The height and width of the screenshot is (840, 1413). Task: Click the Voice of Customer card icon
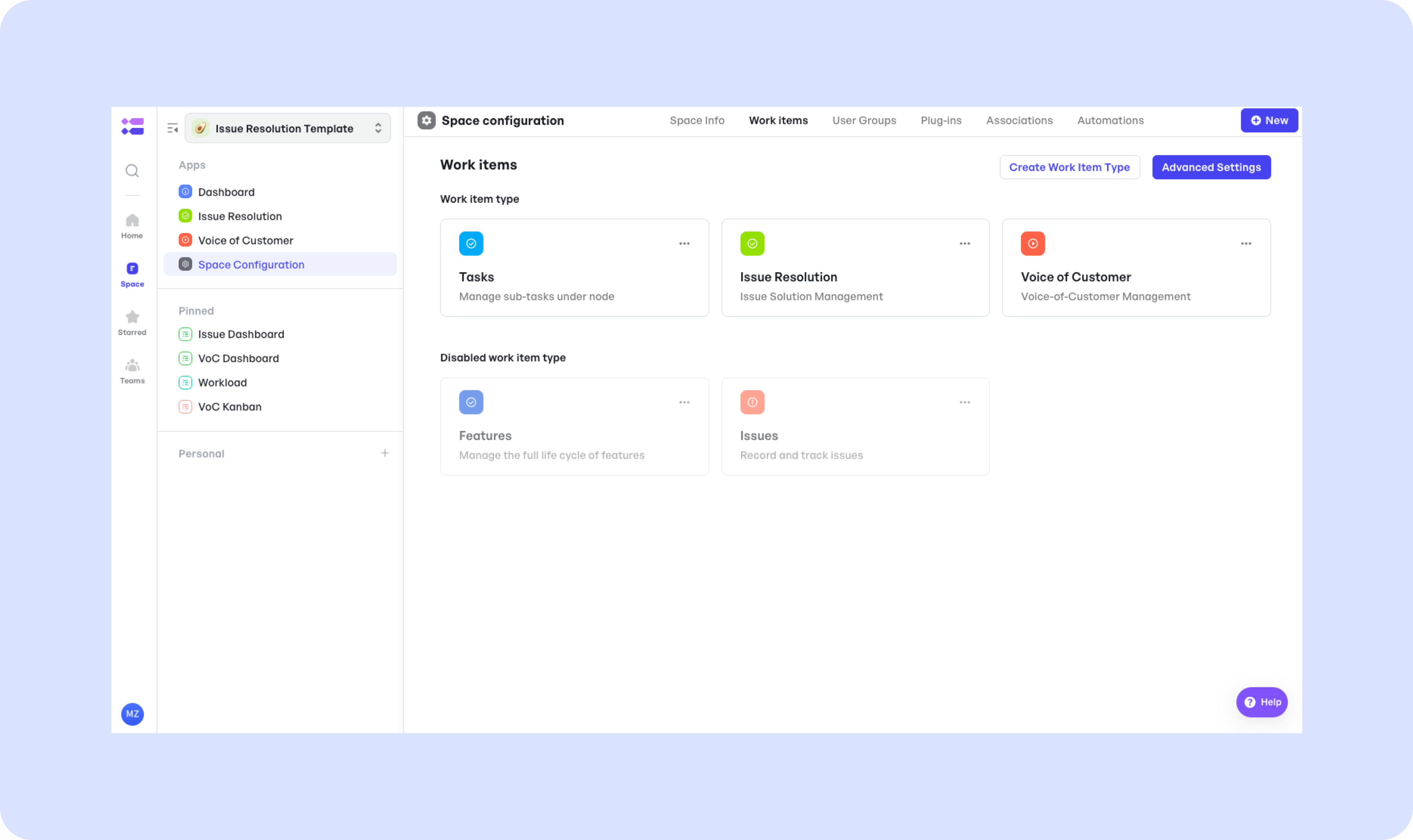pos(1033,244)
